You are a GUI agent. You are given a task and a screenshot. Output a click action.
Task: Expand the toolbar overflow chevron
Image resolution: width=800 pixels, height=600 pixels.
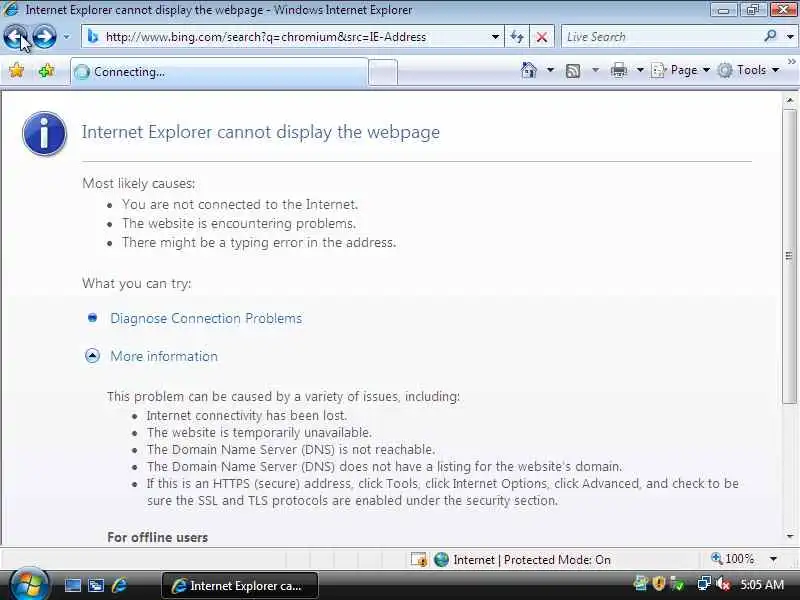[792, 62]
